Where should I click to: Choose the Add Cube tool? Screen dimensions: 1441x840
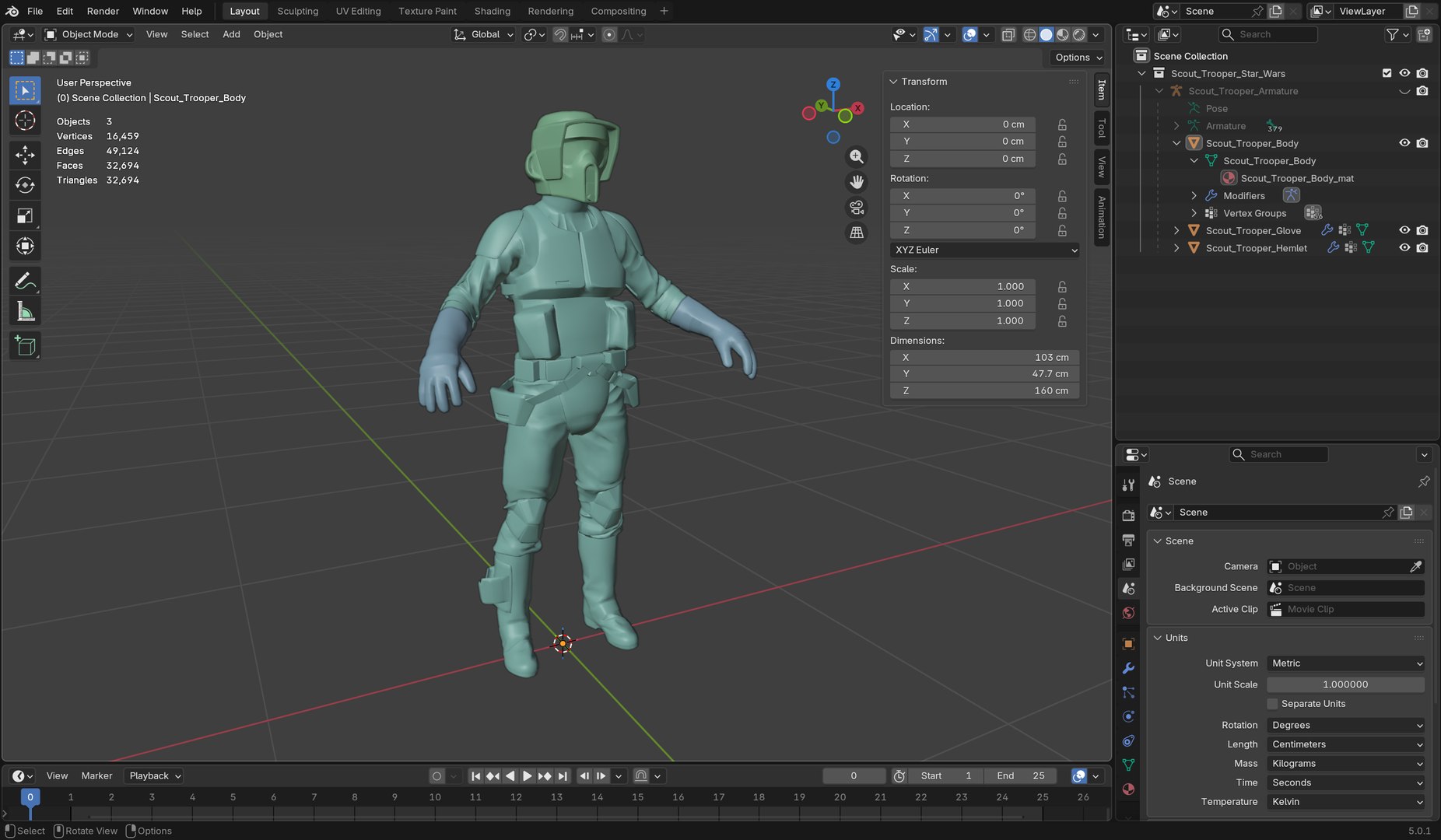click(25, 346)
